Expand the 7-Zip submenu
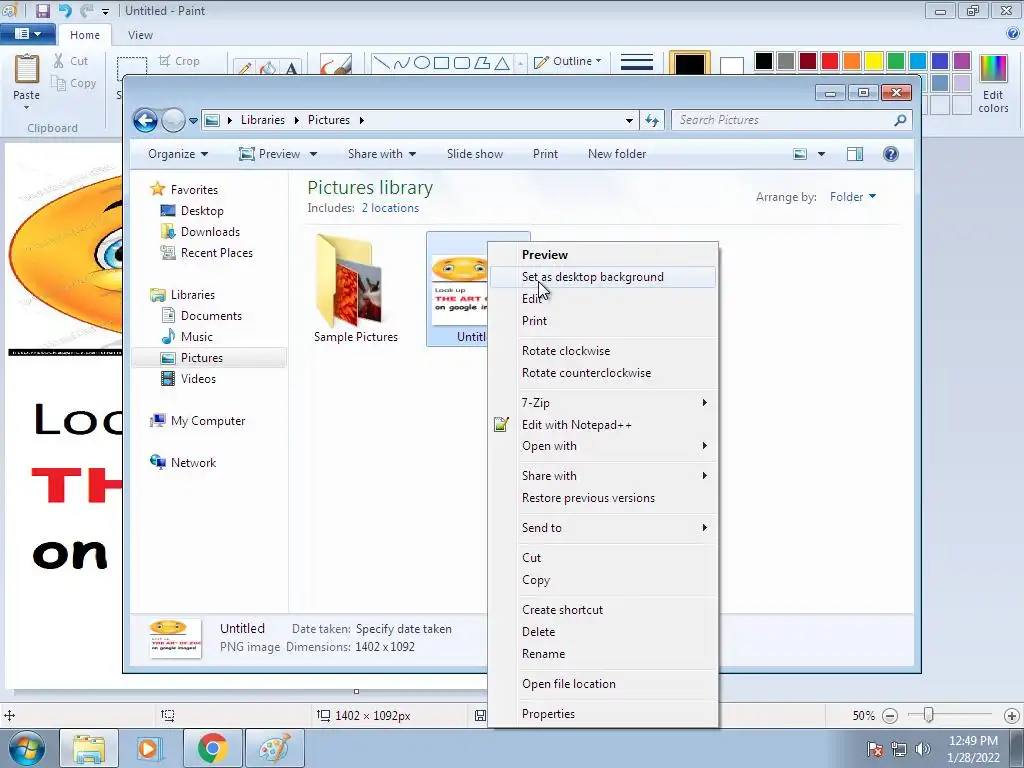This screenshot has width=1024, height=768. pos(602,403)
